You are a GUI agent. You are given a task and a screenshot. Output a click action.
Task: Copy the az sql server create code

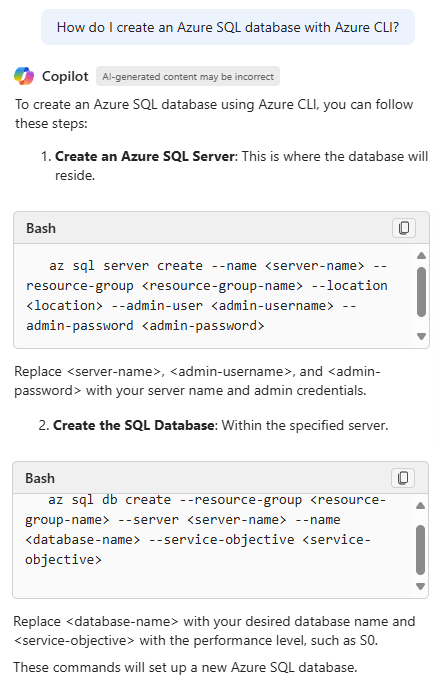[x=403, y=228]
